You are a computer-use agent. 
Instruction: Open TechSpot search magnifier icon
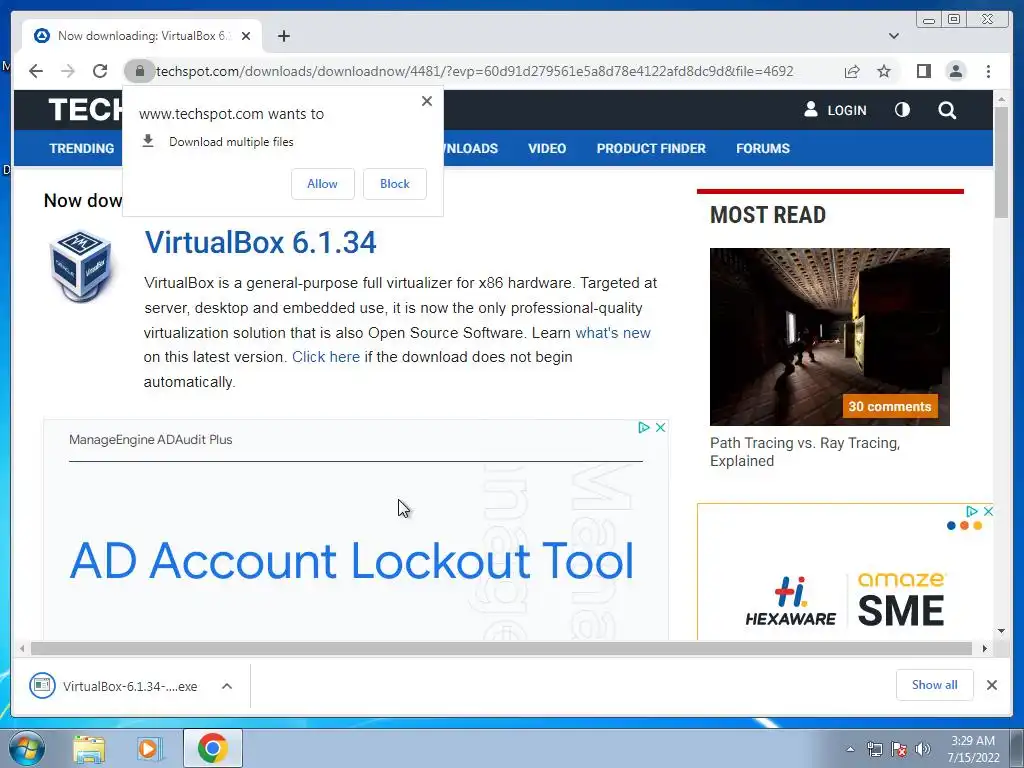(946, 110)
